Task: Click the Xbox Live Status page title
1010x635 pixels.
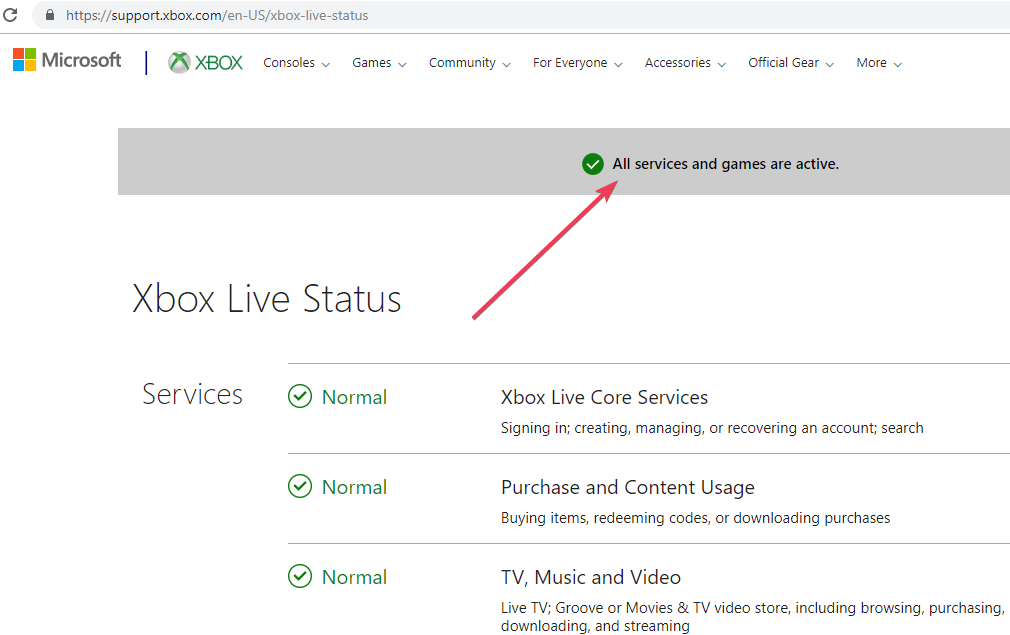Action: pos(267,299)
